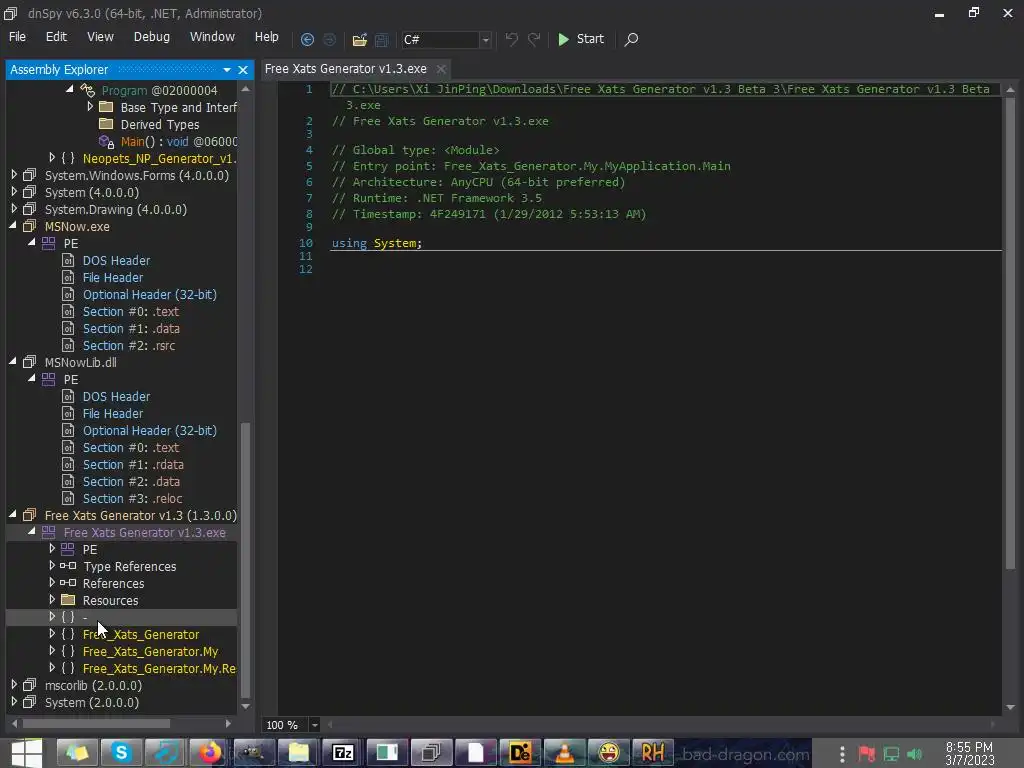
Task: Expand Base Type and Interfaces folder
Action: point(90,106)
